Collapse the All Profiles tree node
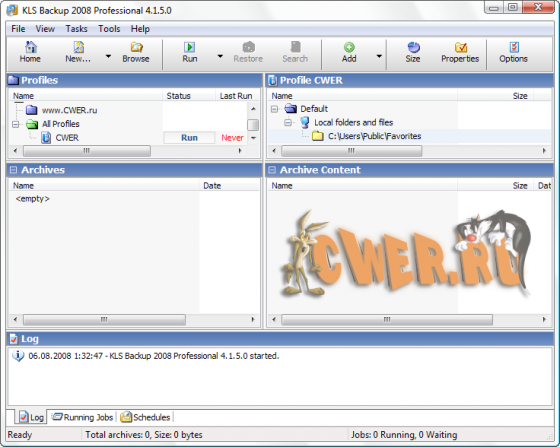Viewport: 560px width, 447px height. (16, 124)
